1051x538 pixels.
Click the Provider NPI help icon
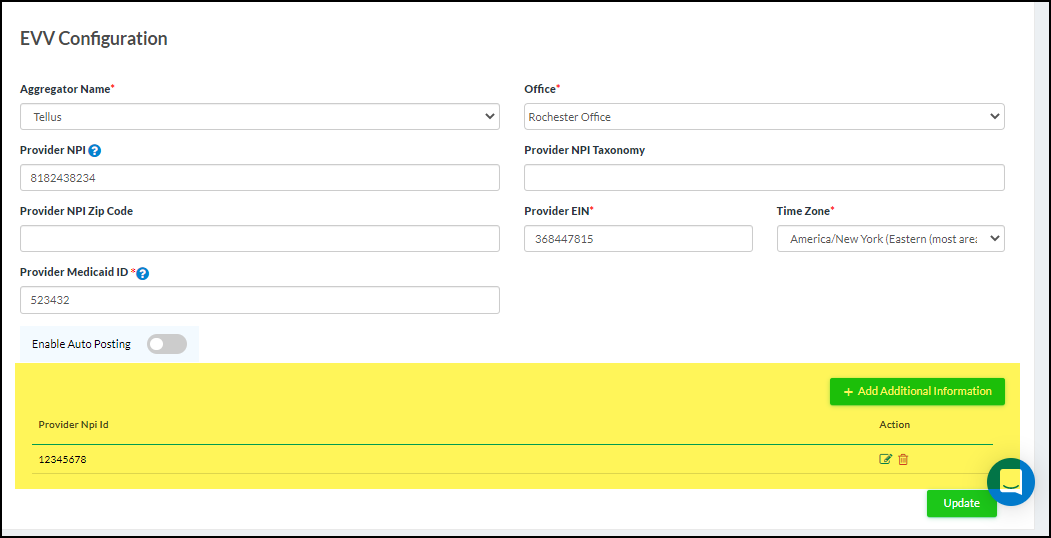pos(95,151)
